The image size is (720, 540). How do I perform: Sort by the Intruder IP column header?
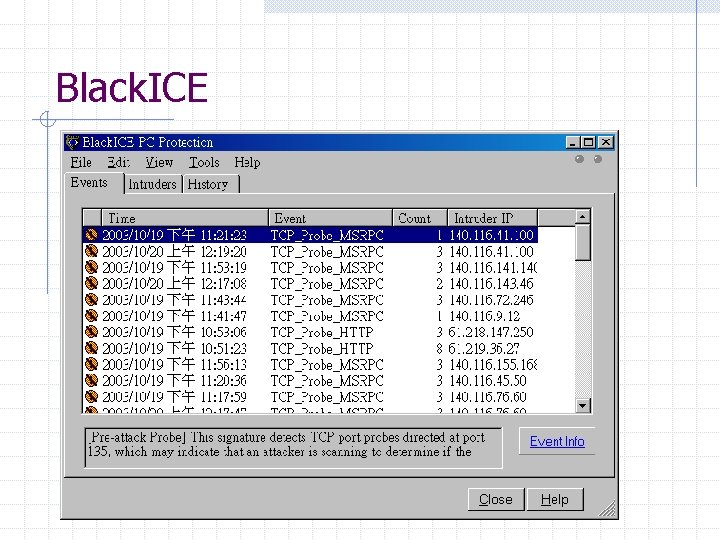click(x=492, y=218)
